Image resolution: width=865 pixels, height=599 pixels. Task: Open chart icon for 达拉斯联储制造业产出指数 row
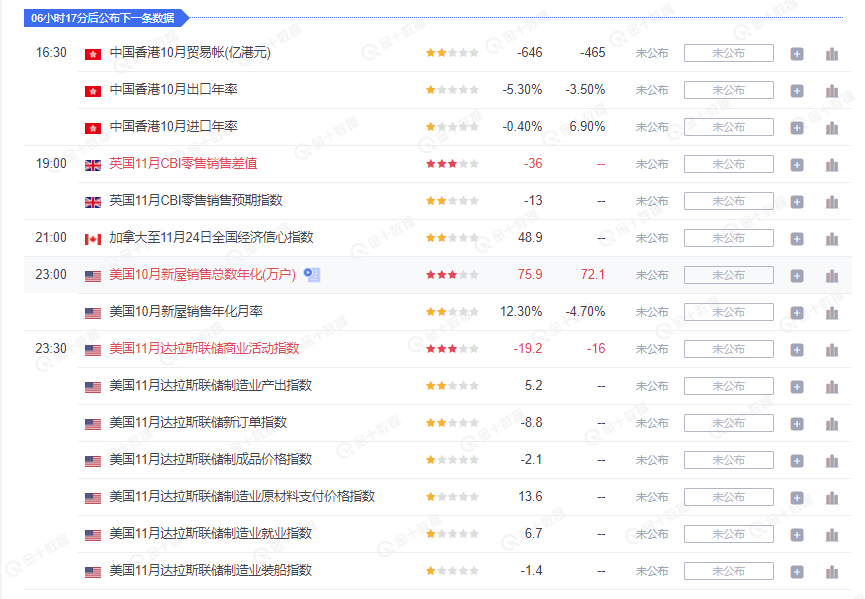coord(832,387)
